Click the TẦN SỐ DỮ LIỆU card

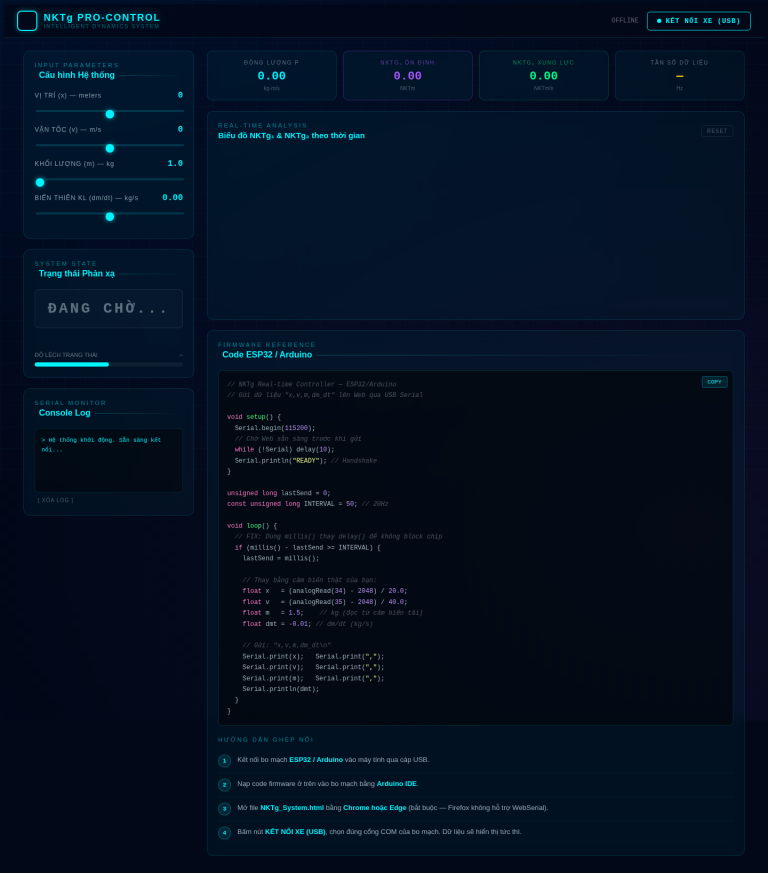pos(679,75)
